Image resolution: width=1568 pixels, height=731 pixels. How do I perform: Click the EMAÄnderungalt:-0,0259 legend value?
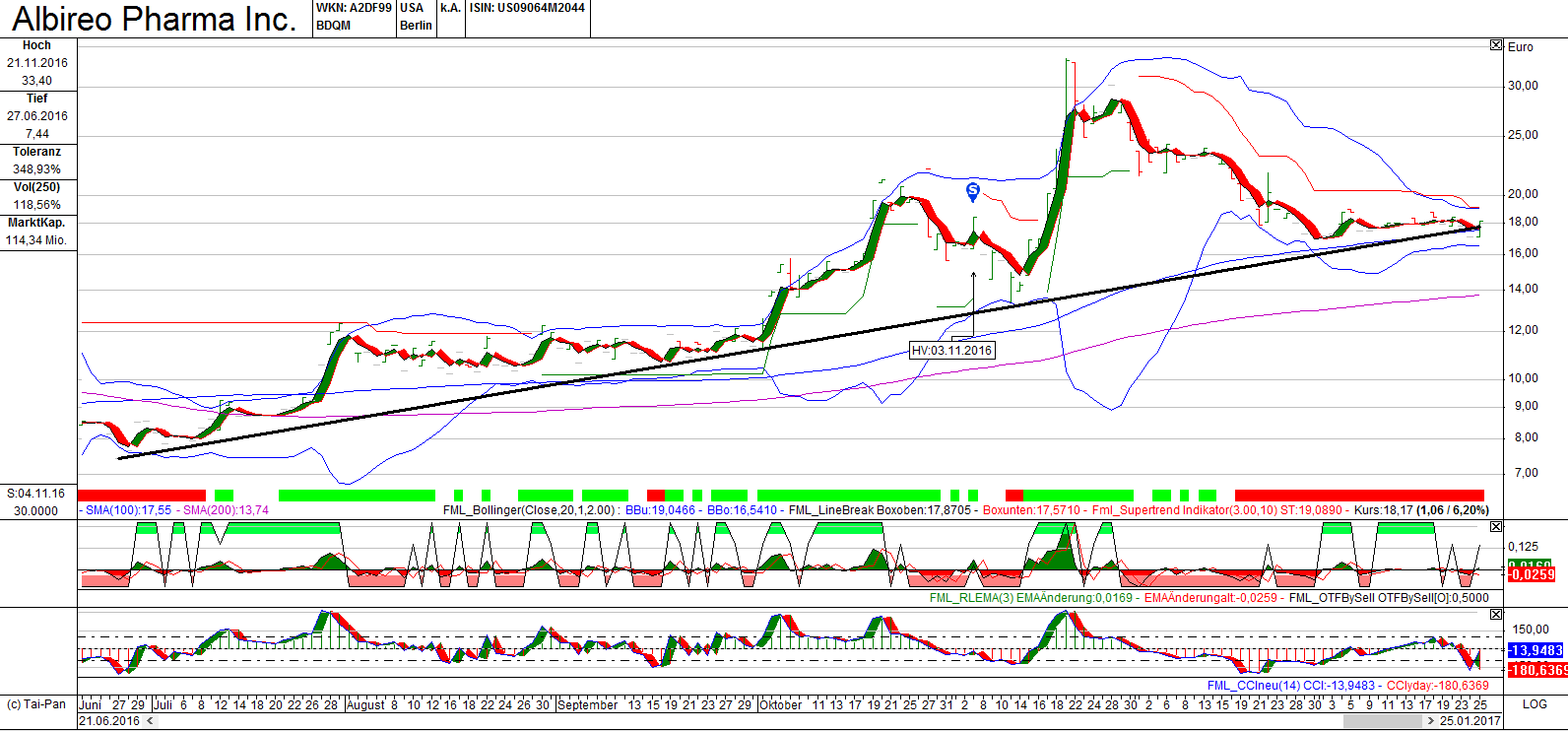coord(1210,598)
